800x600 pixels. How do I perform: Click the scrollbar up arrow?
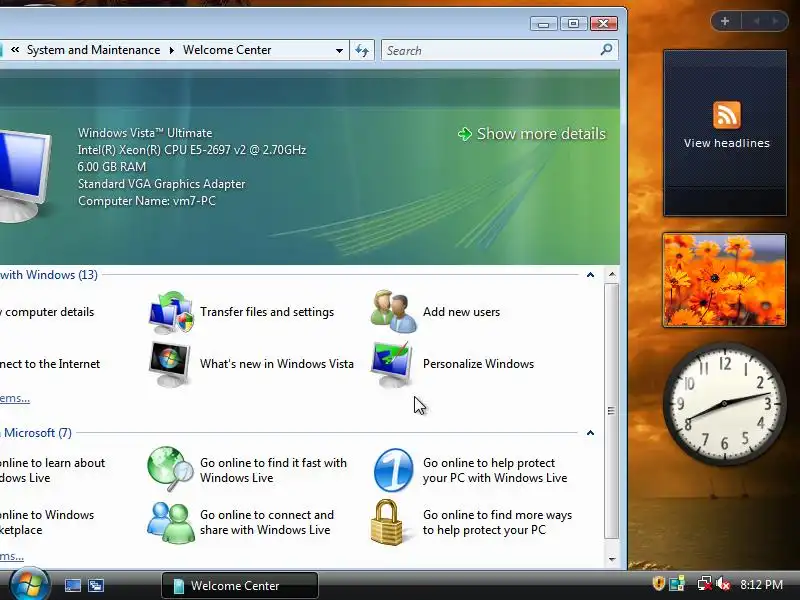click(x=612, y=274)
